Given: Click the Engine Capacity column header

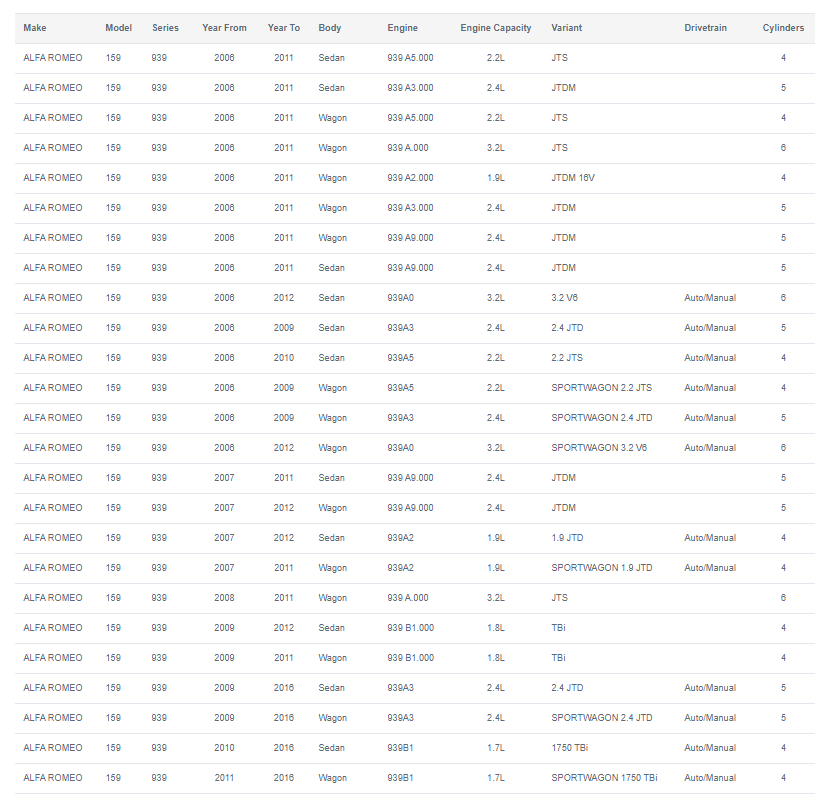Looking at the screenshot, I should [x=496, y=28].
